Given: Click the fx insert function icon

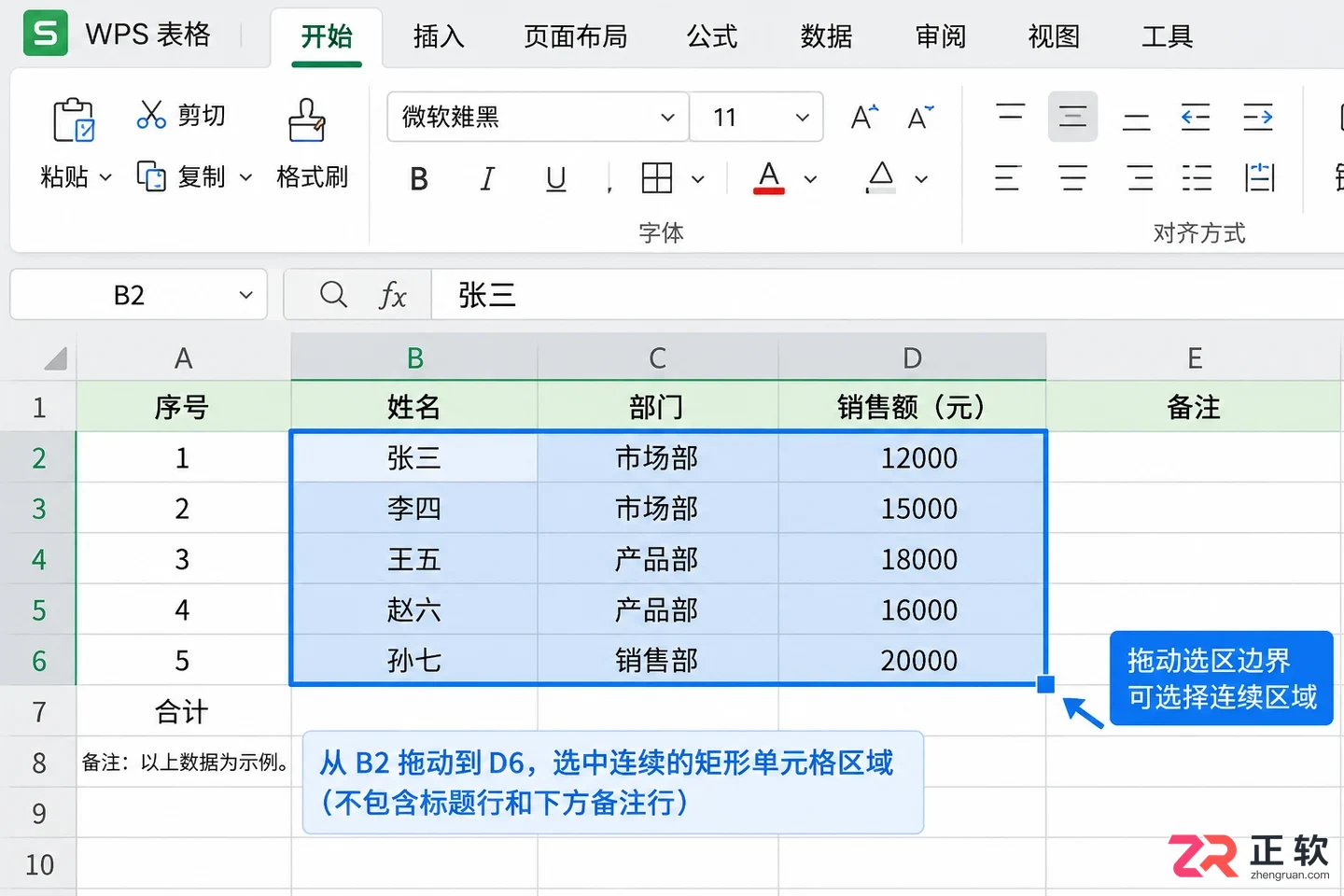Looking at the screenshot, I should [393, 296].
